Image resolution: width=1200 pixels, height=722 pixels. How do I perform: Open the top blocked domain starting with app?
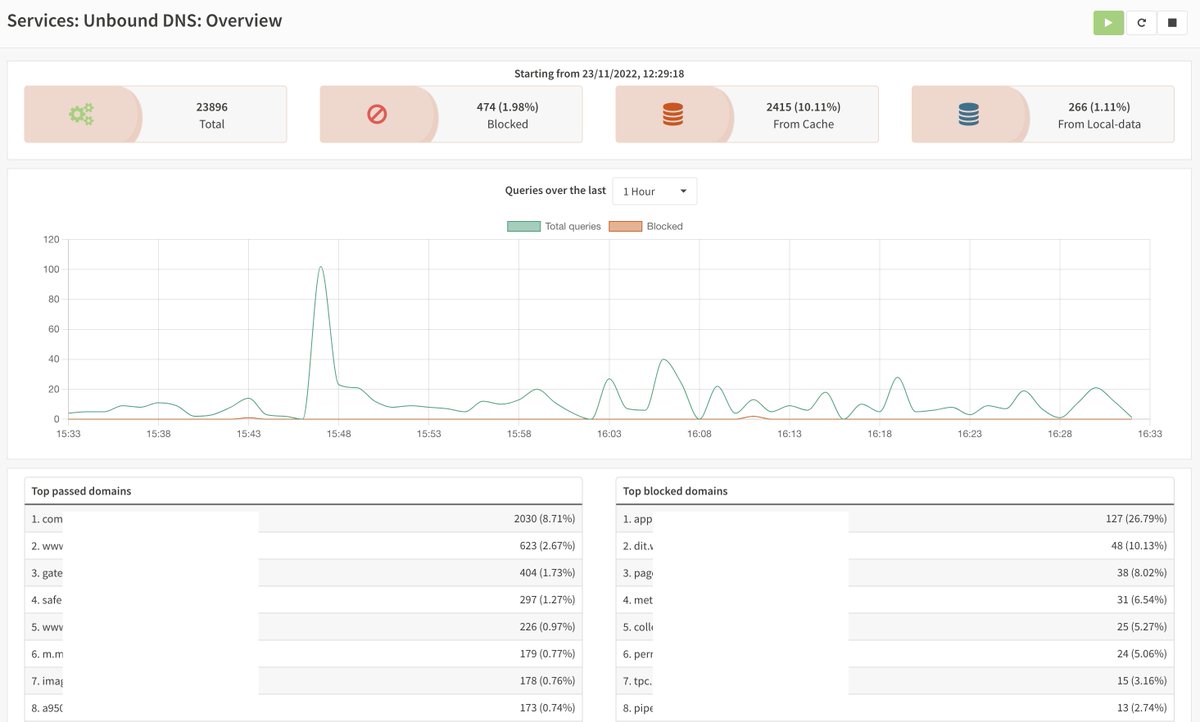[x=637, y=518]
